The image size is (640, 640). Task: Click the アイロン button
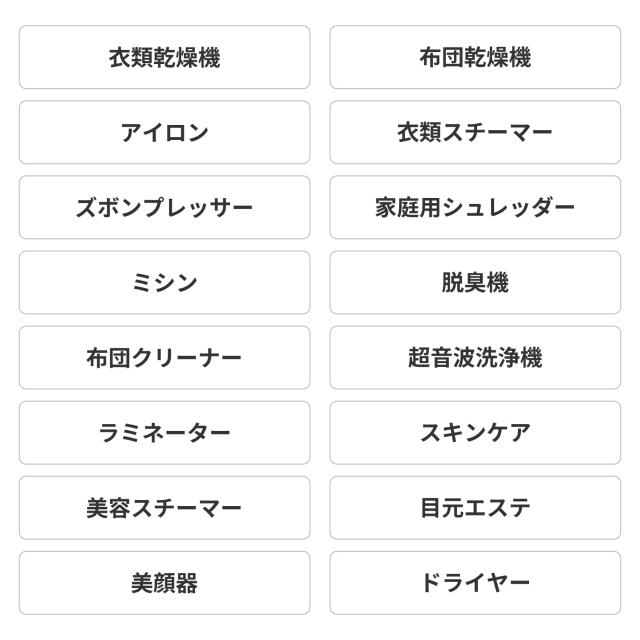coord(164,133)
